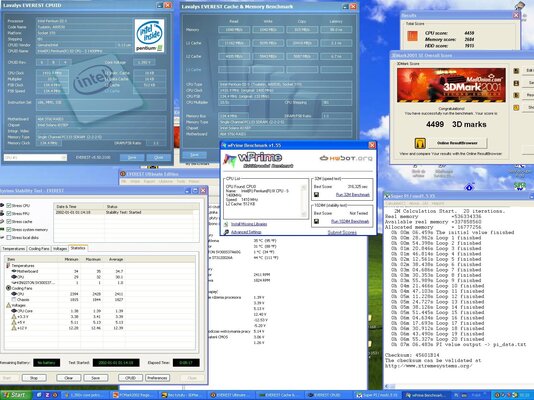Screen dimensions: 534x400
Task: Select the Statistics tab
Action: 78,248
